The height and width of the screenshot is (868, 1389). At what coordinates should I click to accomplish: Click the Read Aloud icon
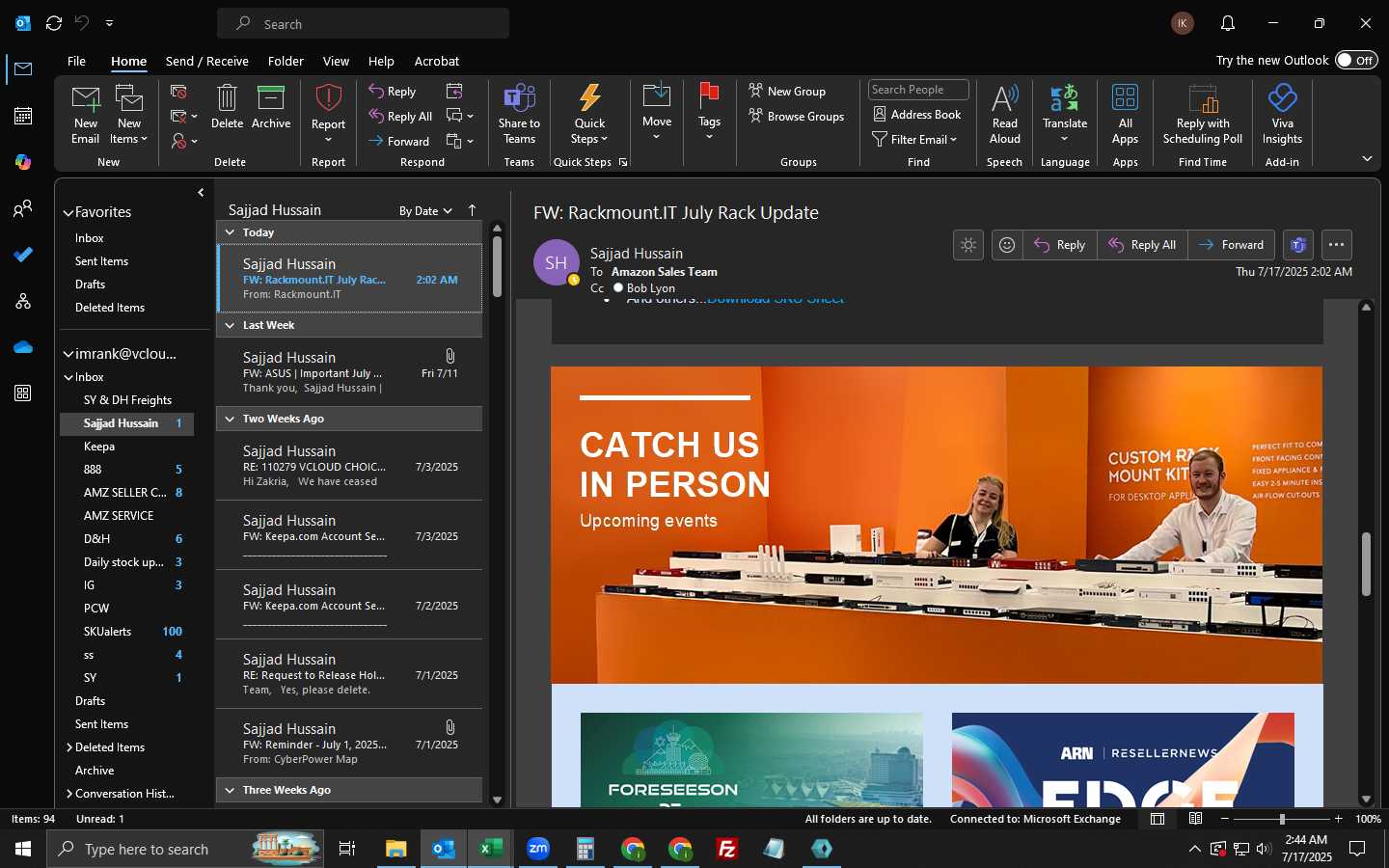point(1004,115)
